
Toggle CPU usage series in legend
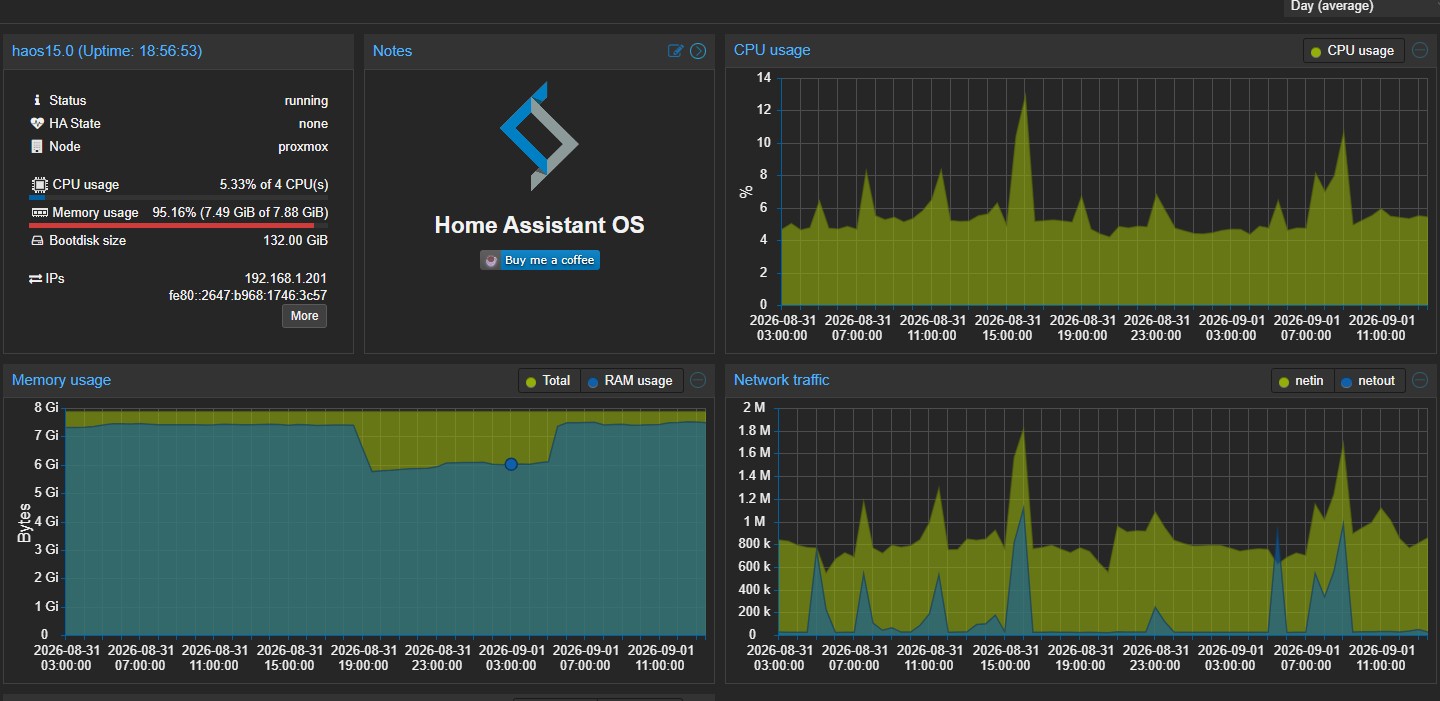[1353, 51]
